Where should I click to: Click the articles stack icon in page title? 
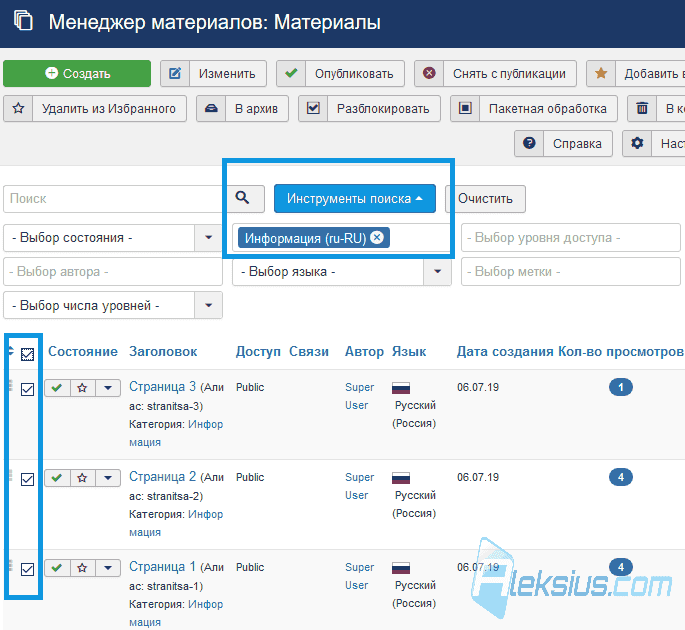(x=23, y=21)
